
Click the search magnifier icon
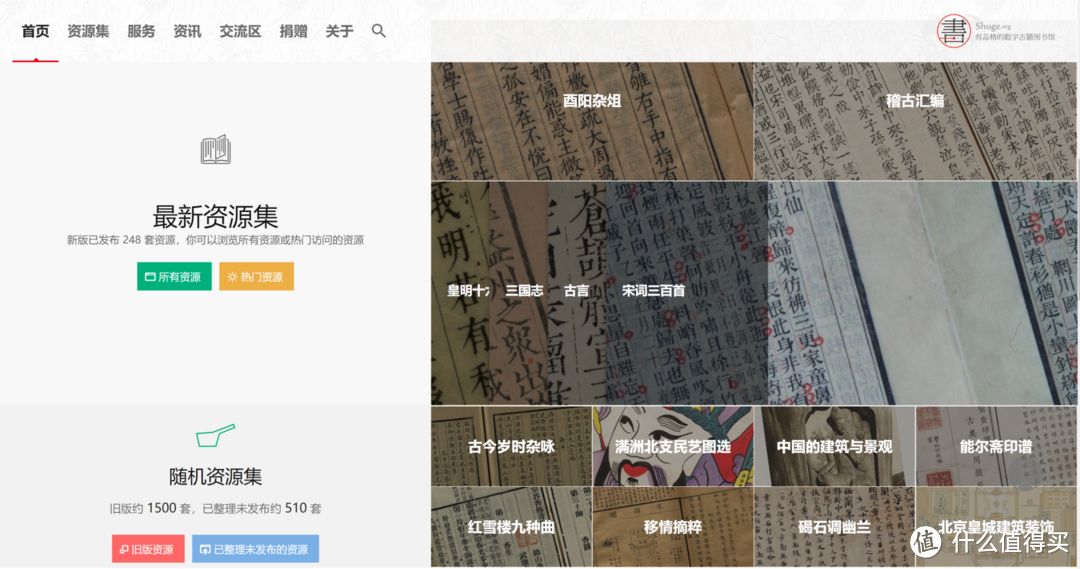point(378,31)
